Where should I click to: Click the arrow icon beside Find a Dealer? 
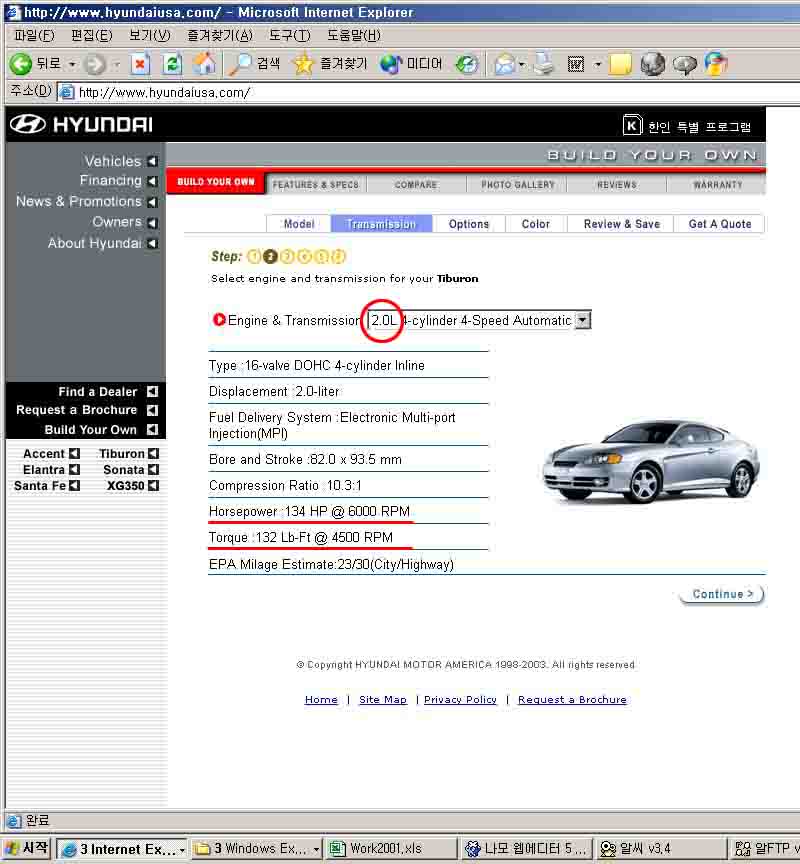tap(153, 391)
